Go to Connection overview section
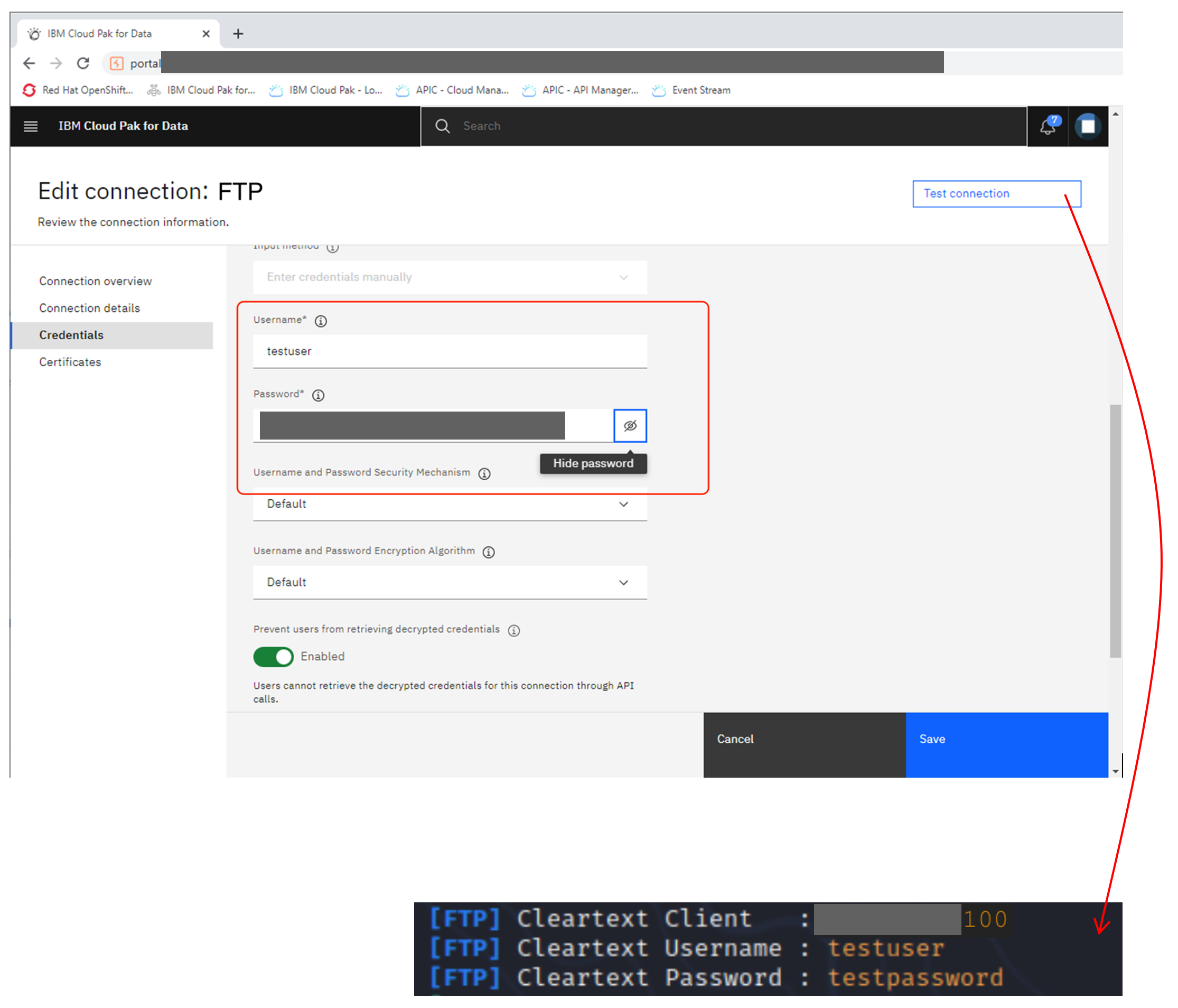This screenshot has height=1008, width=1178. click(96, 282)
